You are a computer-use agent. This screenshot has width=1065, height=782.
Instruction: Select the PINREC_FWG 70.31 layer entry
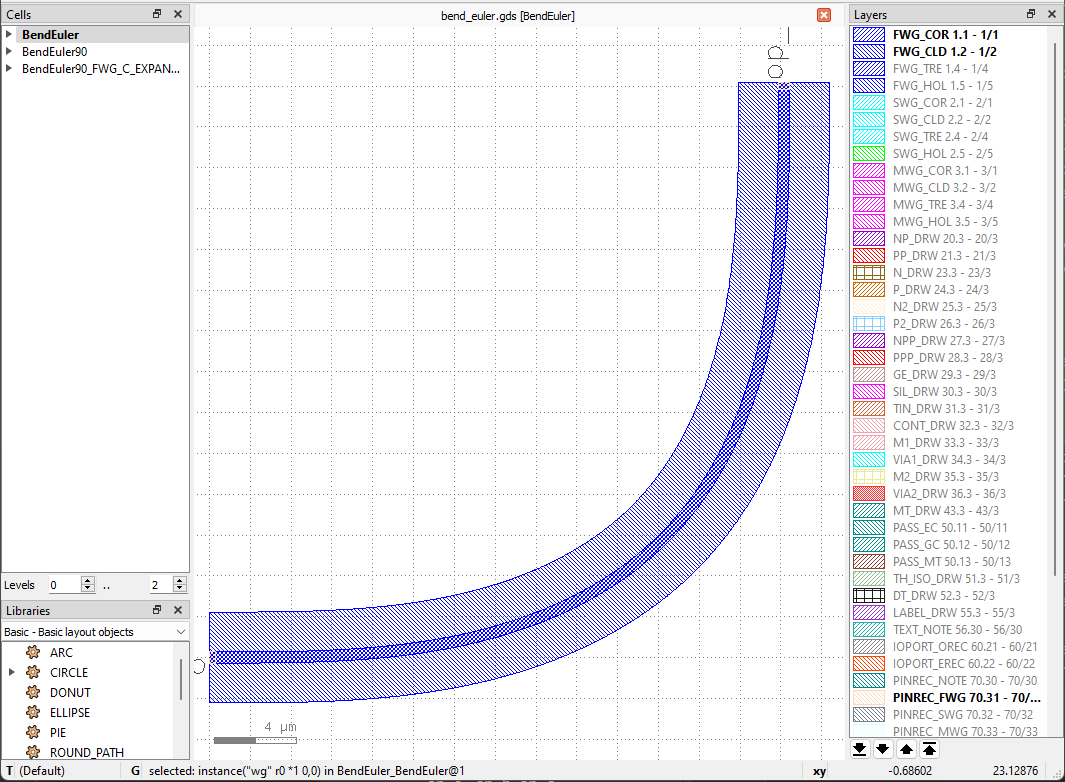949,697
